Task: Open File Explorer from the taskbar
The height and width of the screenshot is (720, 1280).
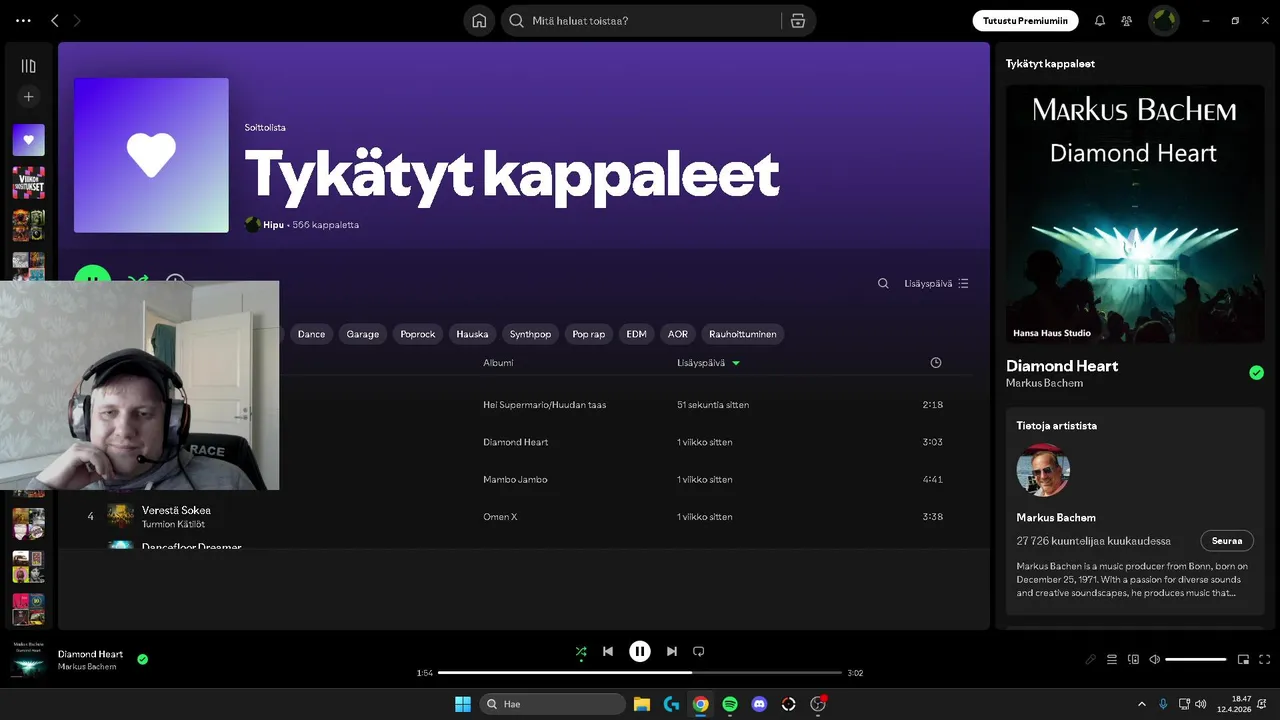Action: tap(642, 704)
